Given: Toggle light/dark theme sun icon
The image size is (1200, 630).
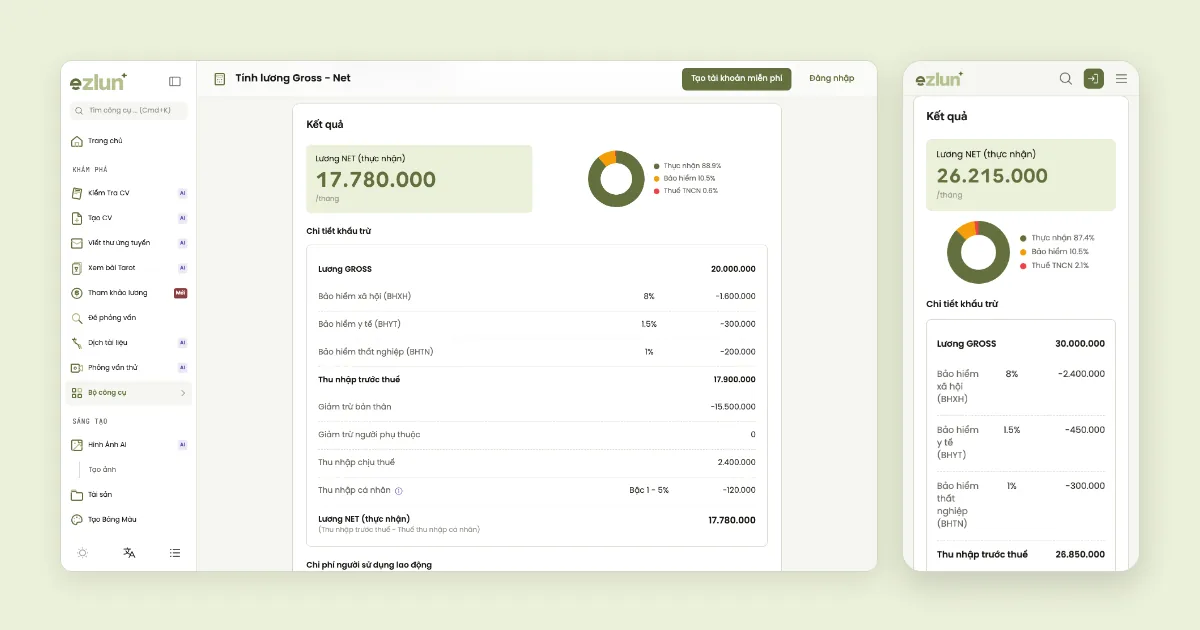Looking at the screenshot, I should point(82,552).
